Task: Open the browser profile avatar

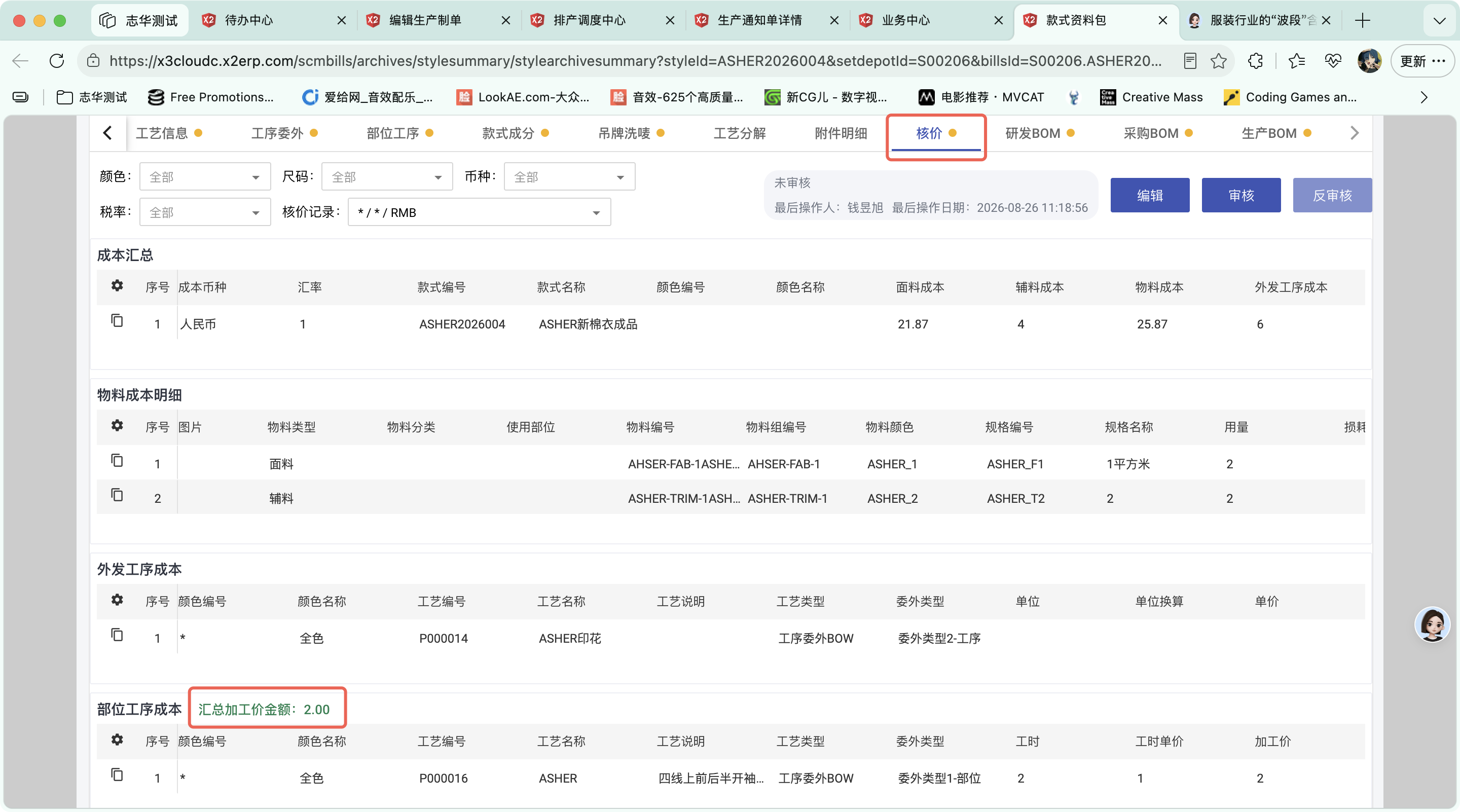Action: (1369, 61)
